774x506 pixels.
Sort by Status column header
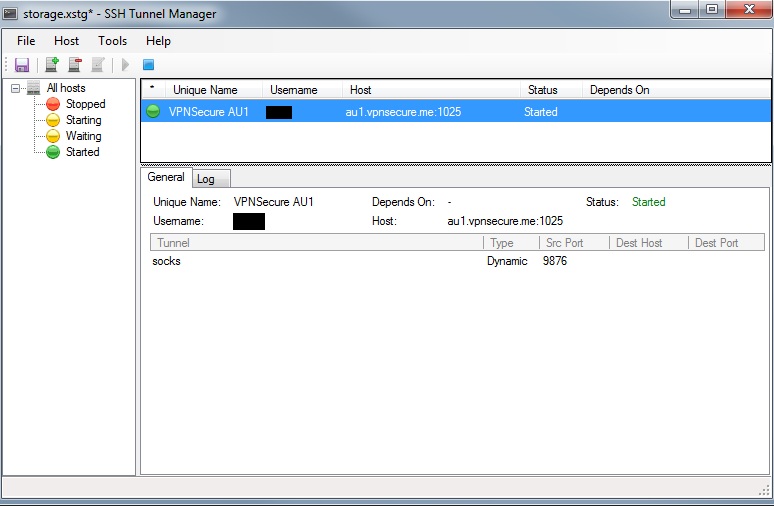pos(551,90)
